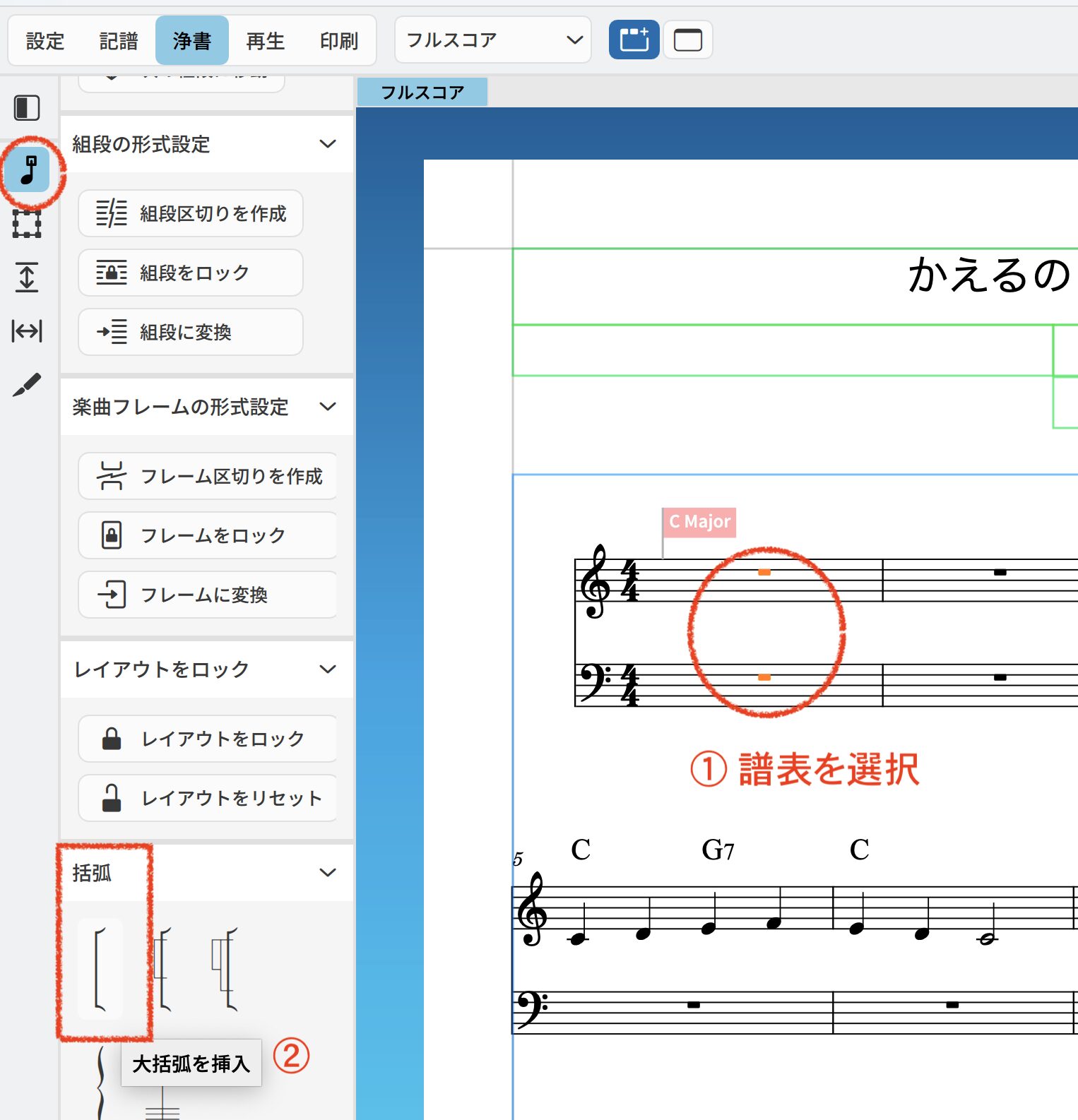Click the sub-bracket icon in 括弧 section
This screenshot has width=1078, height=1120.
(x=163, y=969)
